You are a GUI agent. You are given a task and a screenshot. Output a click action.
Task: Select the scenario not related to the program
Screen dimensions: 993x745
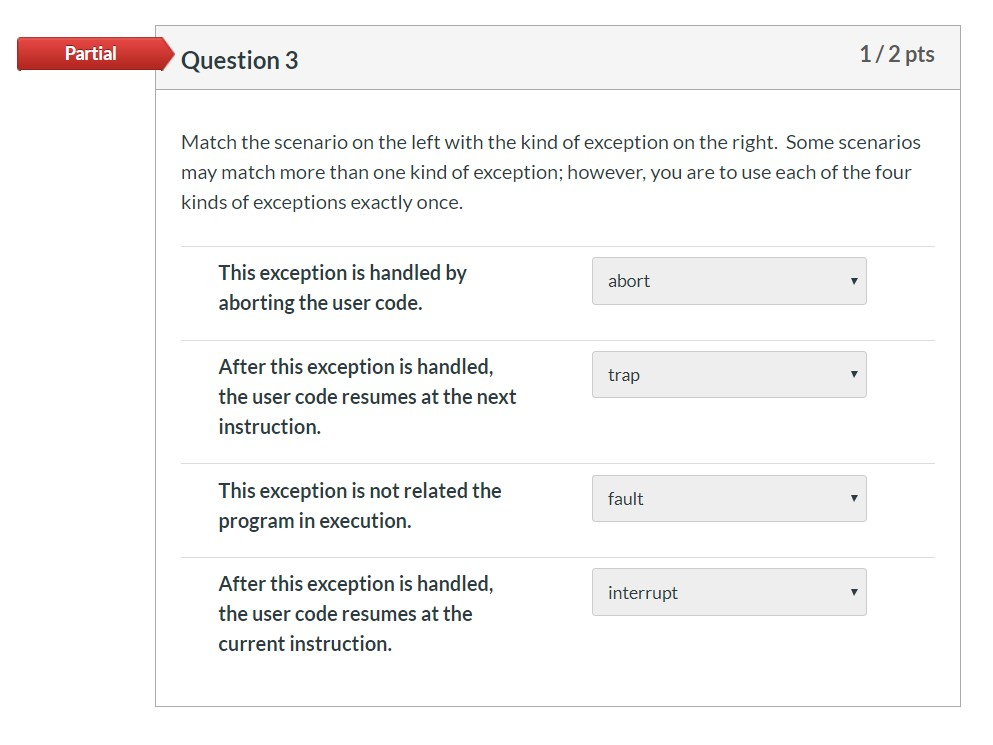click(x=359, y=505)
